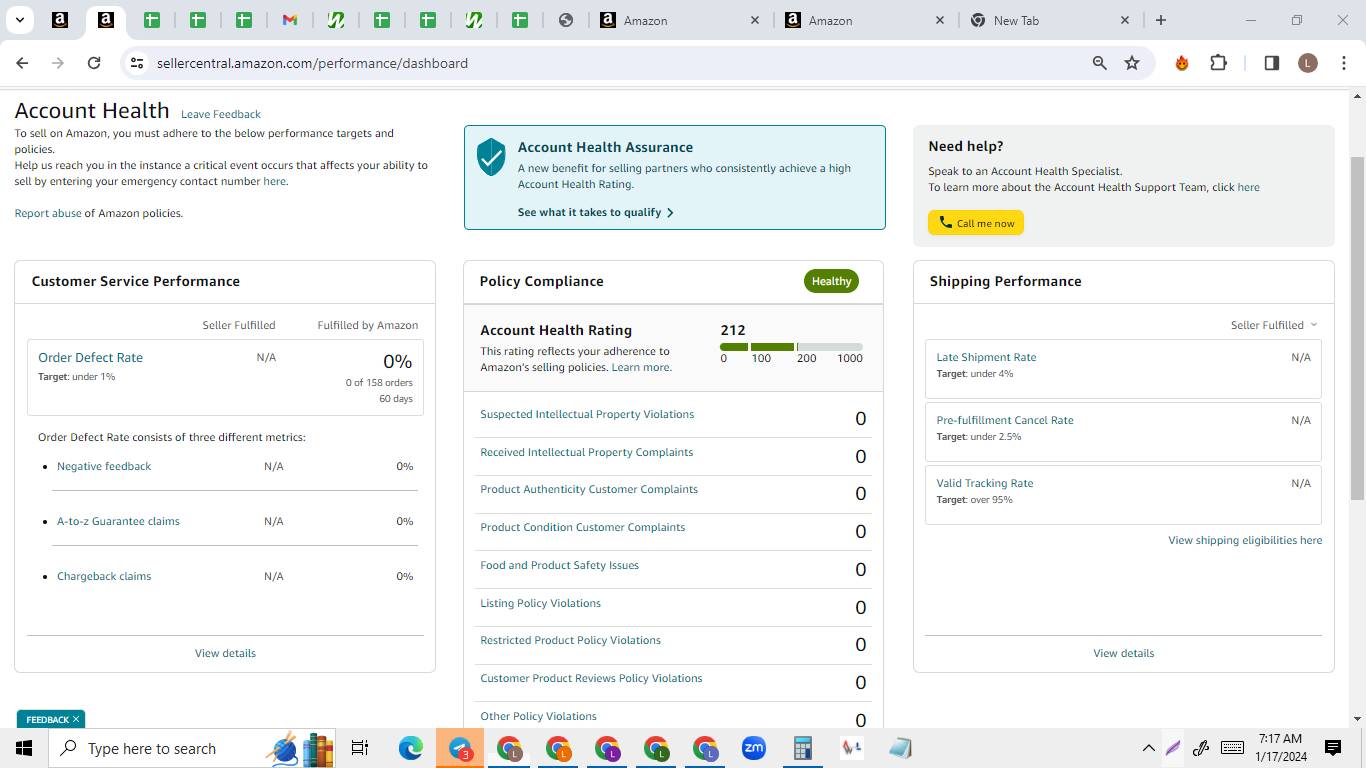Screen dimensions: 1366x768
Task: Open Other Policy Violations
Action: [538, 716]
